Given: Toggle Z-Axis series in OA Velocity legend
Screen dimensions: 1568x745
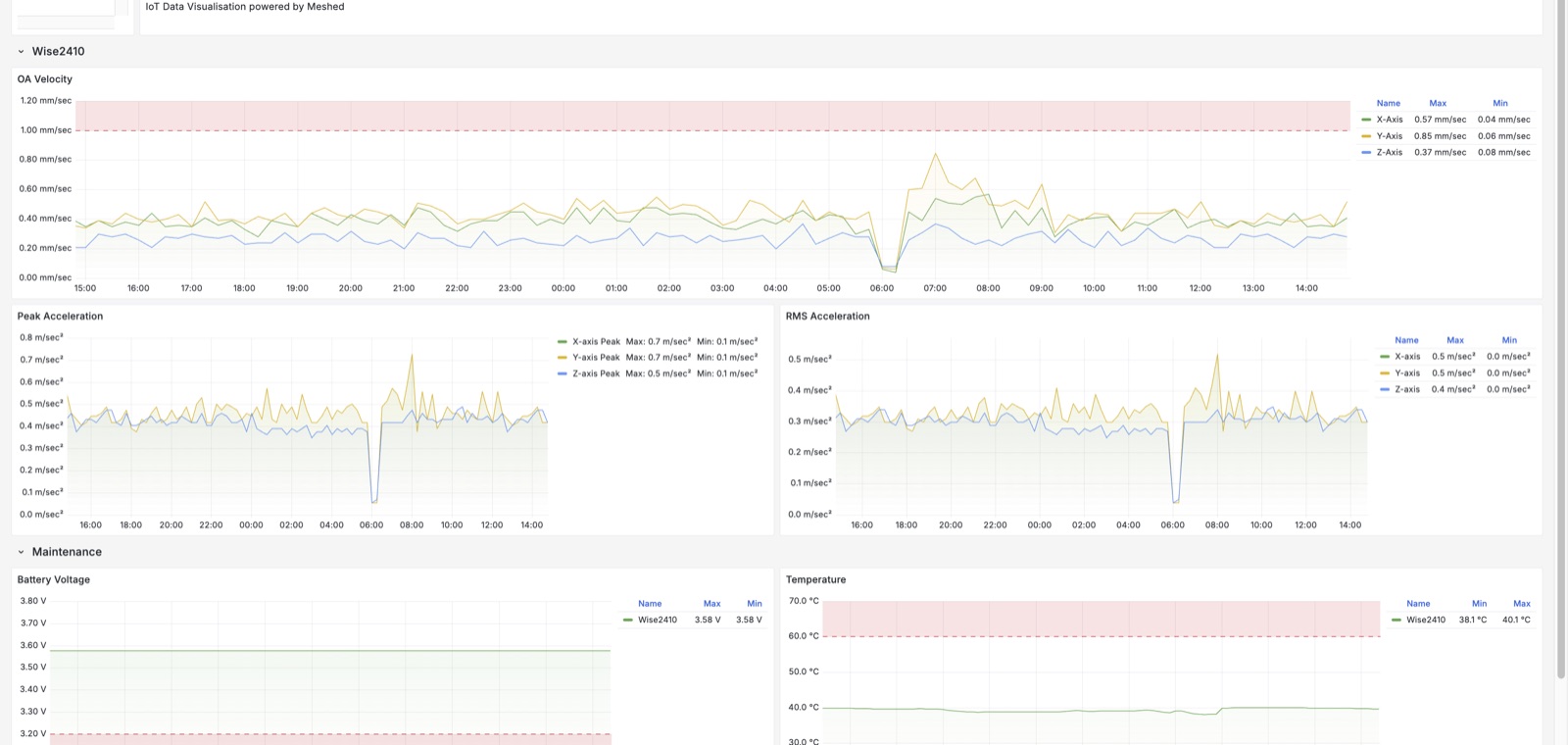Looking at the screenshot, I should (1389, 153).
